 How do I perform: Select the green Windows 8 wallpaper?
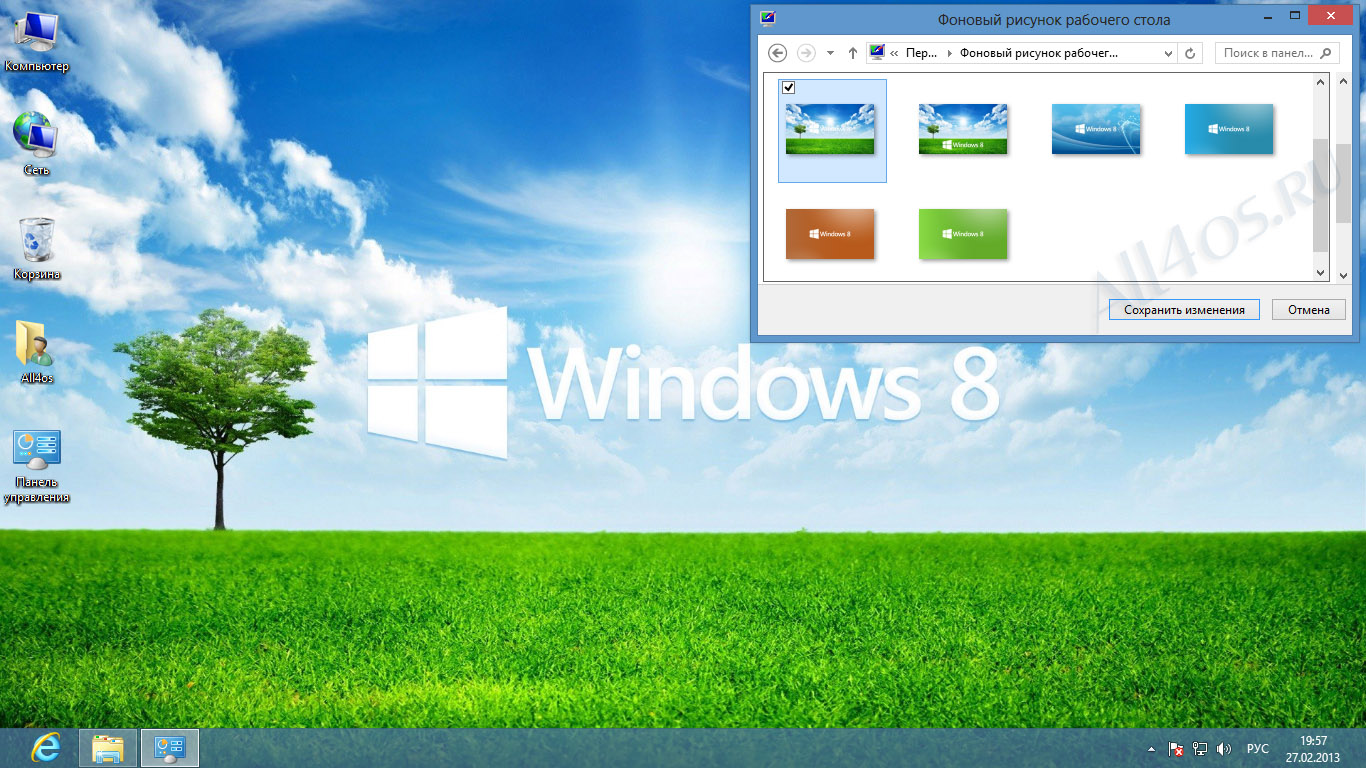tap(963, 234)
